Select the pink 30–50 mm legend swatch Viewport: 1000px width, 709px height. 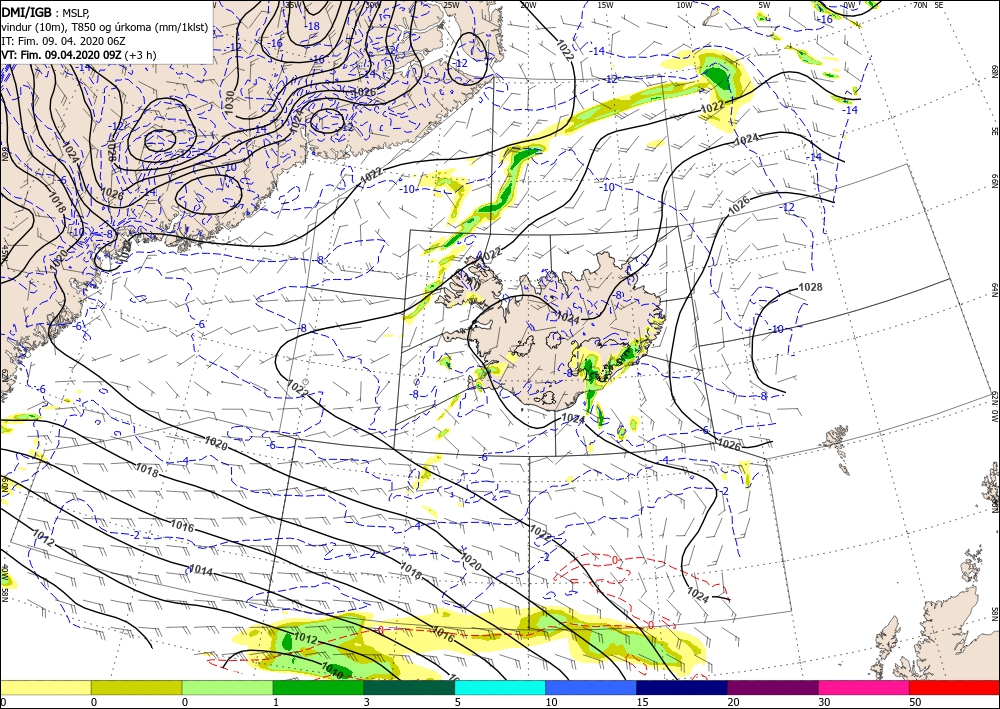click(864, 687)
